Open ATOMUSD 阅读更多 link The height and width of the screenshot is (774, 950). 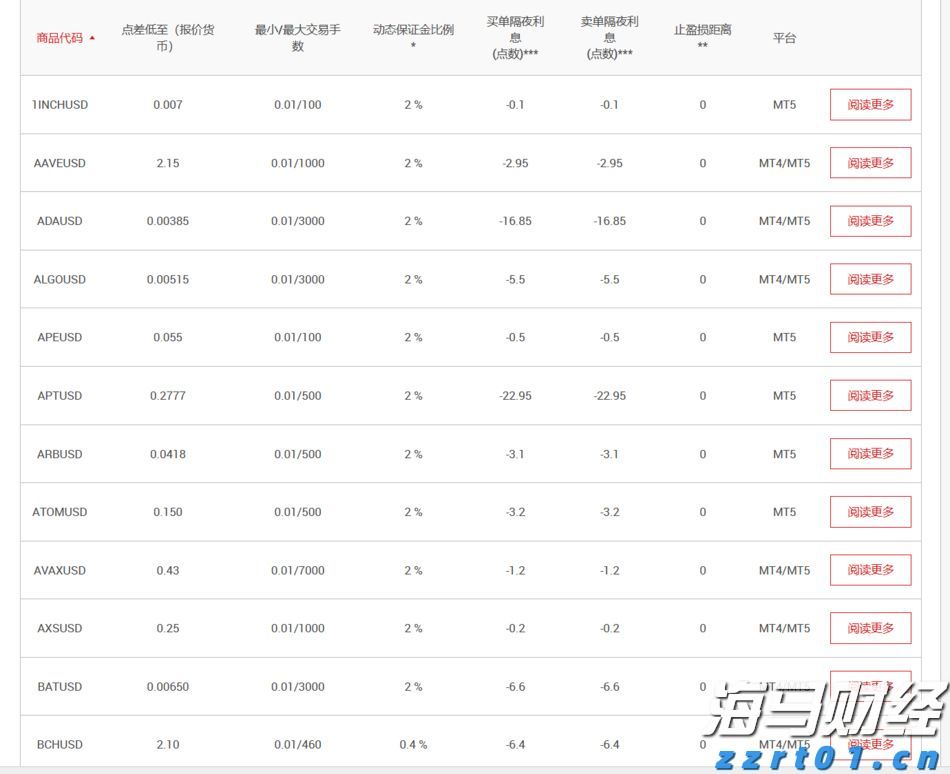pos(870,511)
